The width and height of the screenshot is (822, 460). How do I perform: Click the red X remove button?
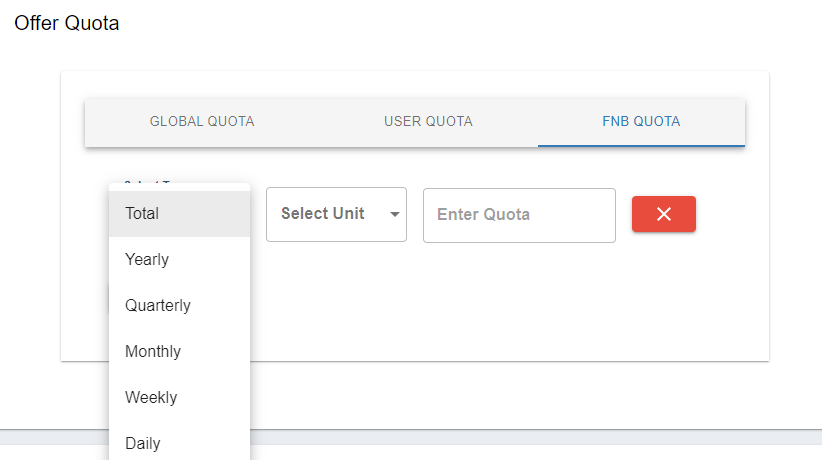[663, 214]
